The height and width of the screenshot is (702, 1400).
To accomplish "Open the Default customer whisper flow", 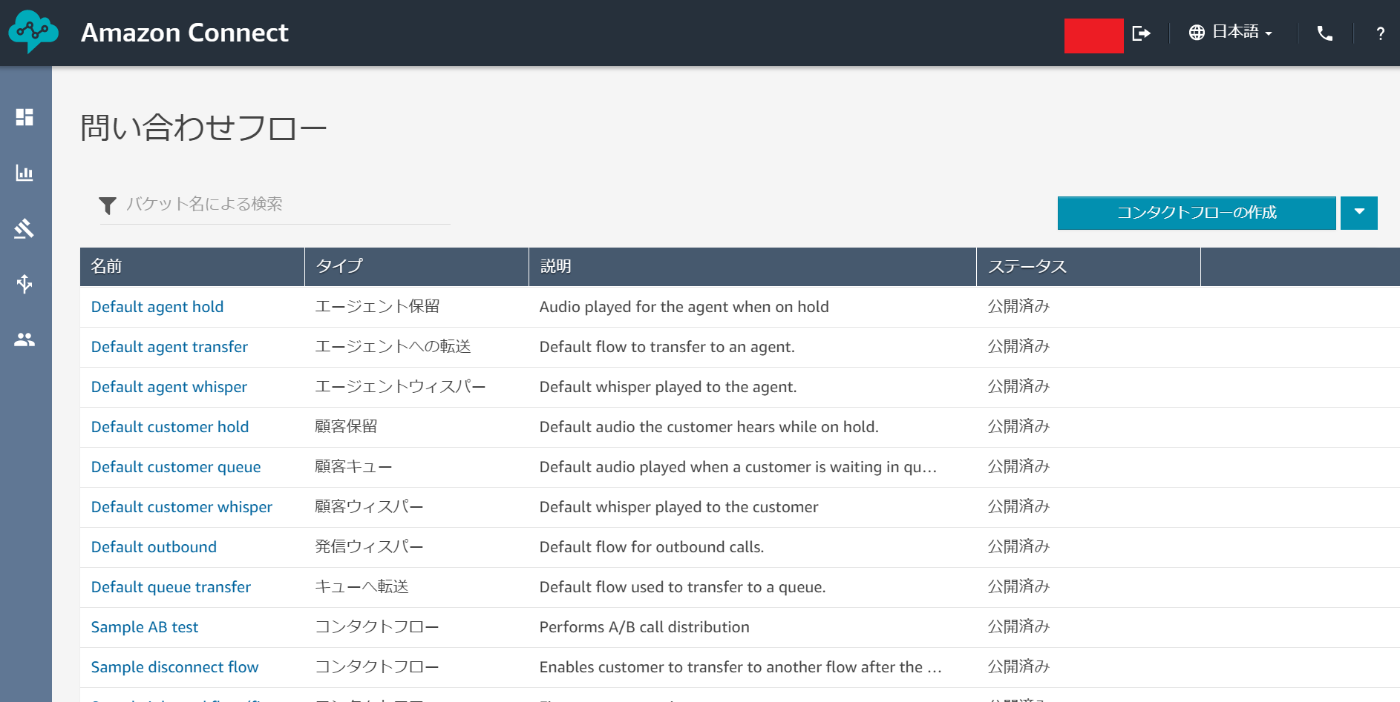I will pos(182,507).
